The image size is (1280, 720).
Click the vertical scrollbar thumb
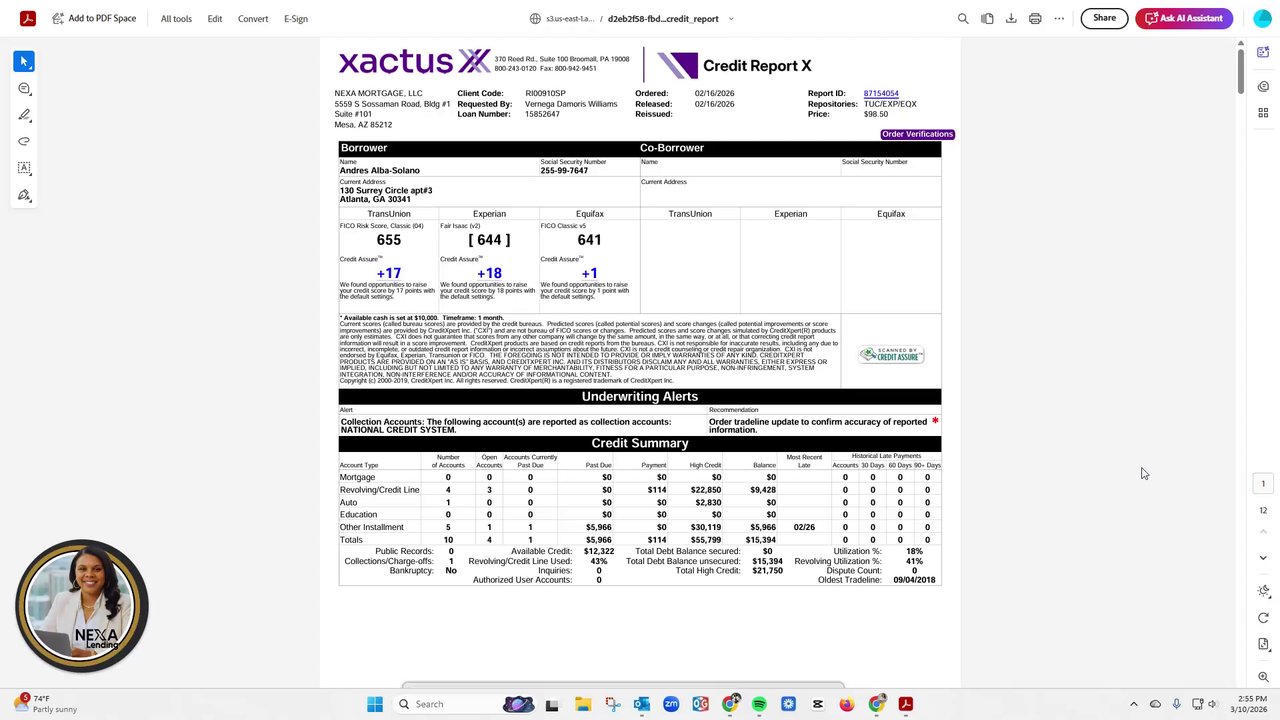[1240, 70]
